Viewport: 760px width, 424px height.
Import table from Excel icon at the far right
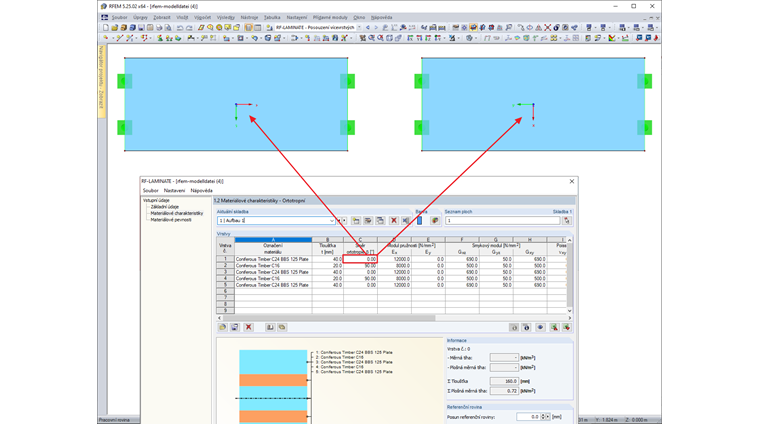pos(566,328)
